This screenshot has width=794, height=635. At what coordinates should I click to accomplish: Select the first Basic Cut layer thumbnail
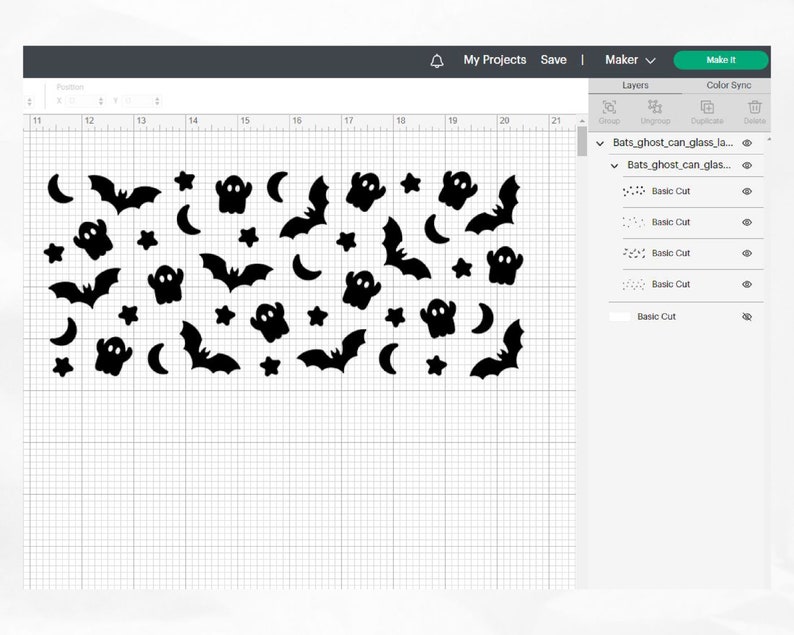(633, 191)
